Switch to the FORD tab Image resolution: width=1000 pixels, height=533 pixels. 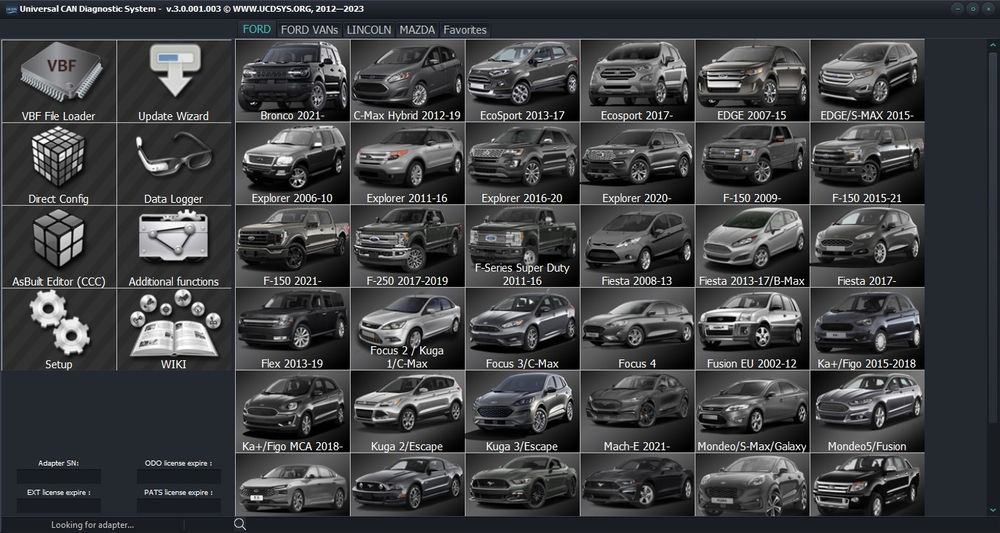(x=257, y=29)
